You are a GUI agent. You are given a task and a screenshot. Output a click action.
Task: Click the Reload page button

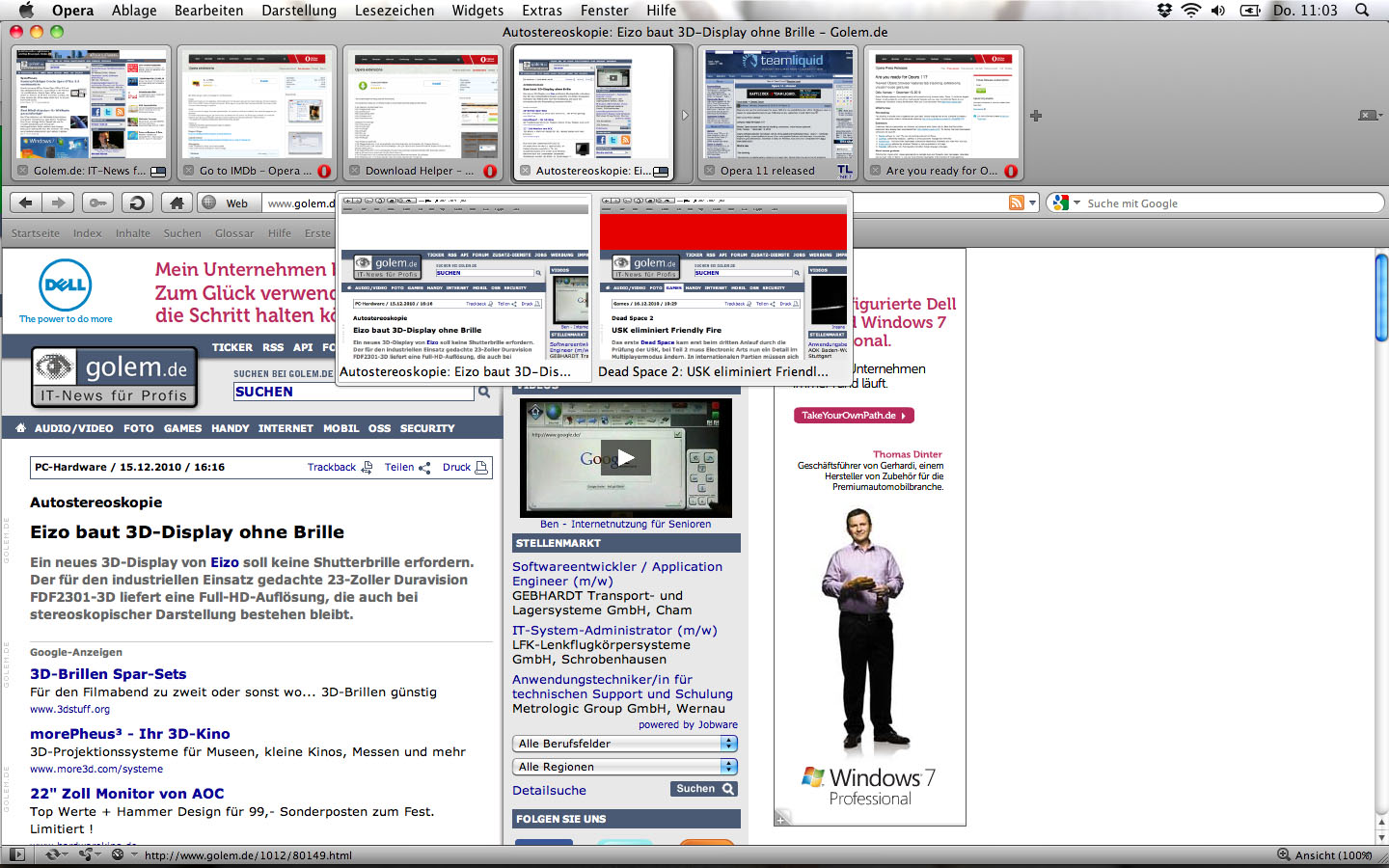coord(137,203)
